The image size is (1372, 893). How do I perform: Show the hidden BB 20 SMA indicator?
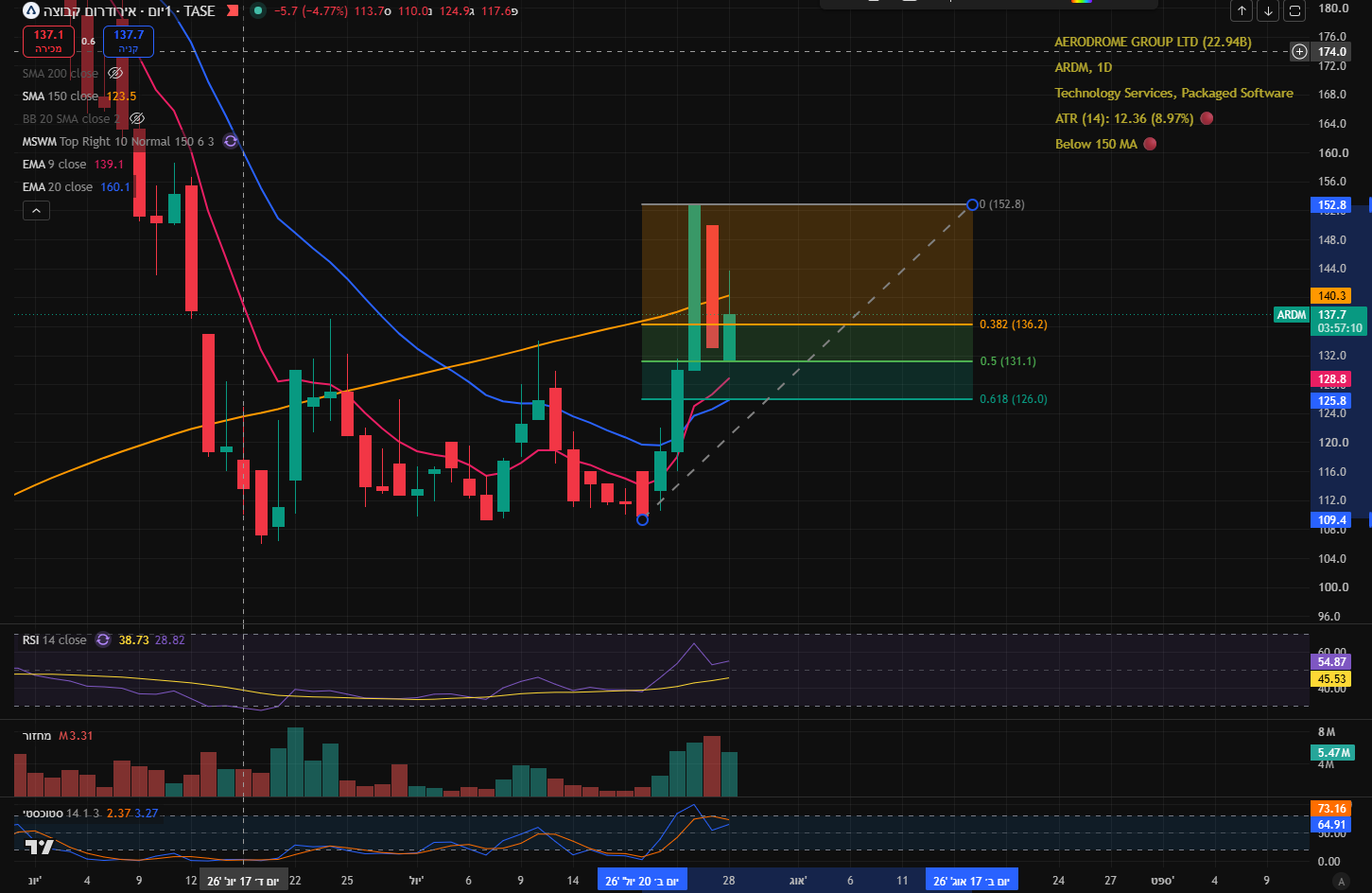coord(137,118)
